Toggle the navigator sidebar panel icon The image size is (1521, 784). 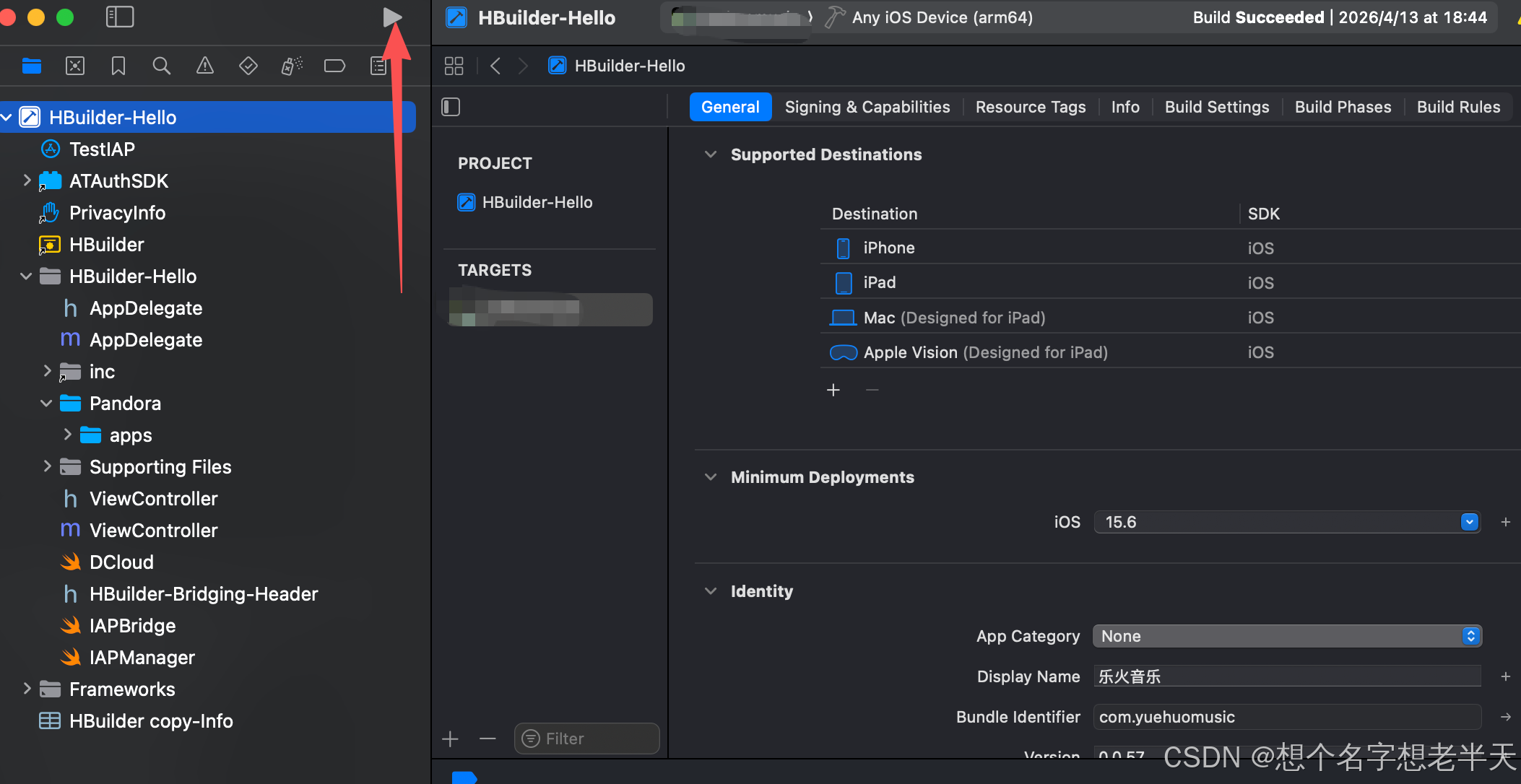point(120,17)
